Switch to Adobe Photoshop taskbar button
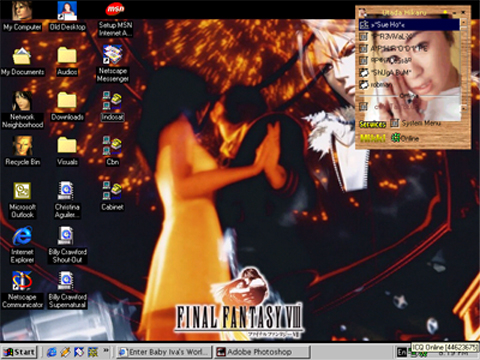Screen dimensions: 480x360 (x=262, y=352)
